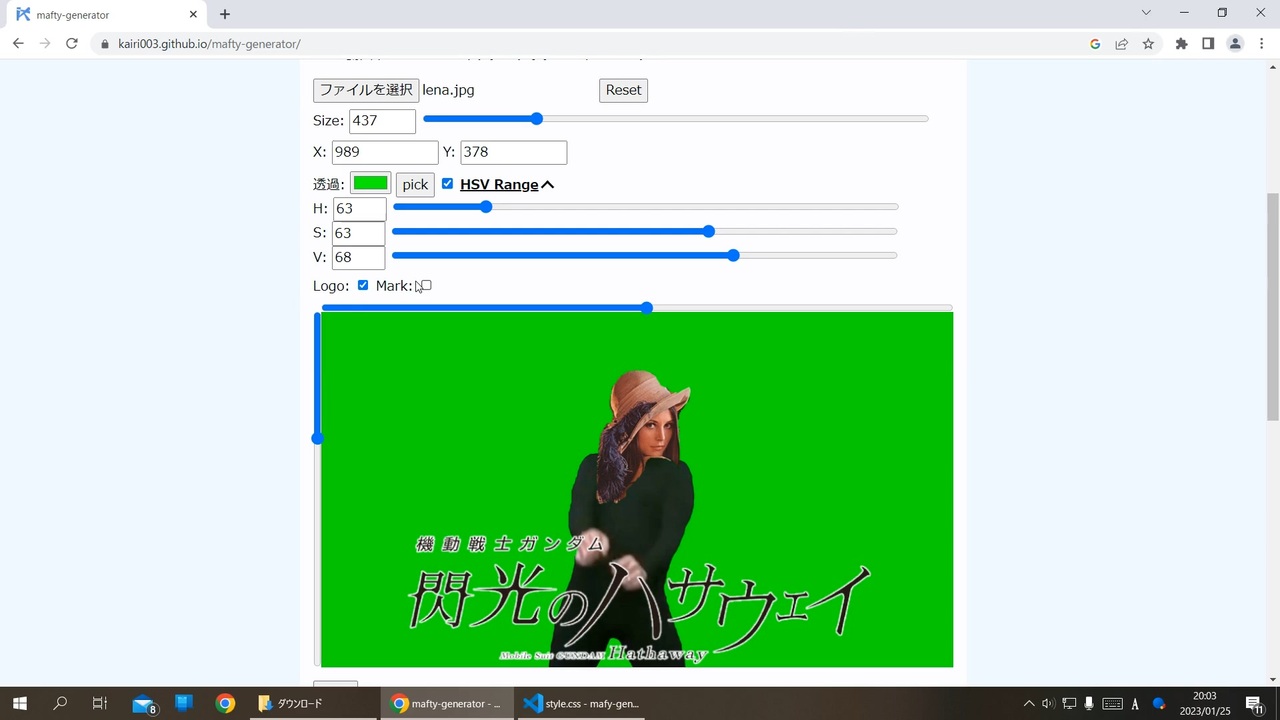View site information via the lock icon
The height and width of the screenshot is (720, 1280).
(105, 44)
